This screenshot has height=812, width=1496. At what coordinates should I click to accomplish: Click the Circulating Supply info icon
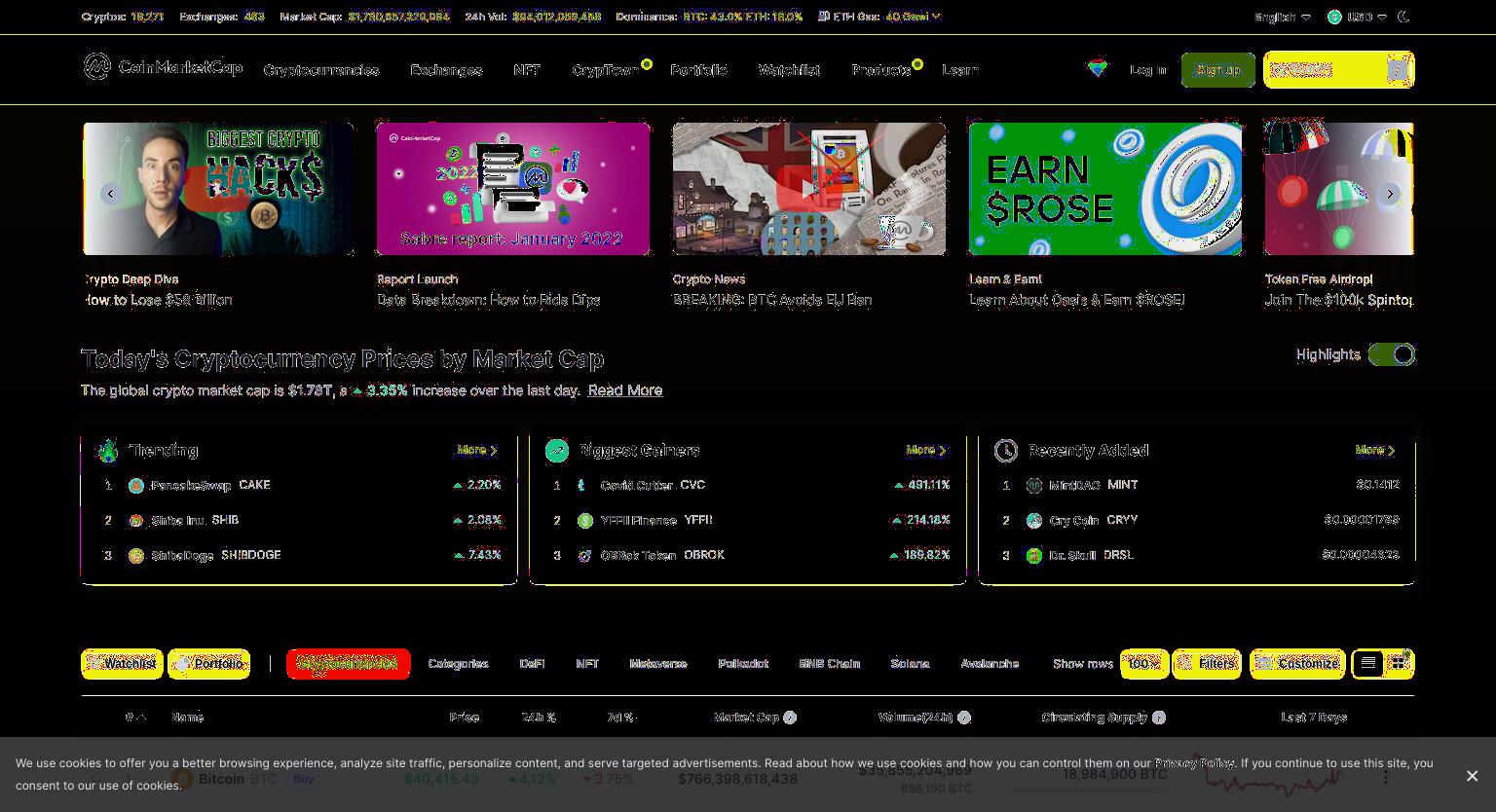click(1159, 718)
